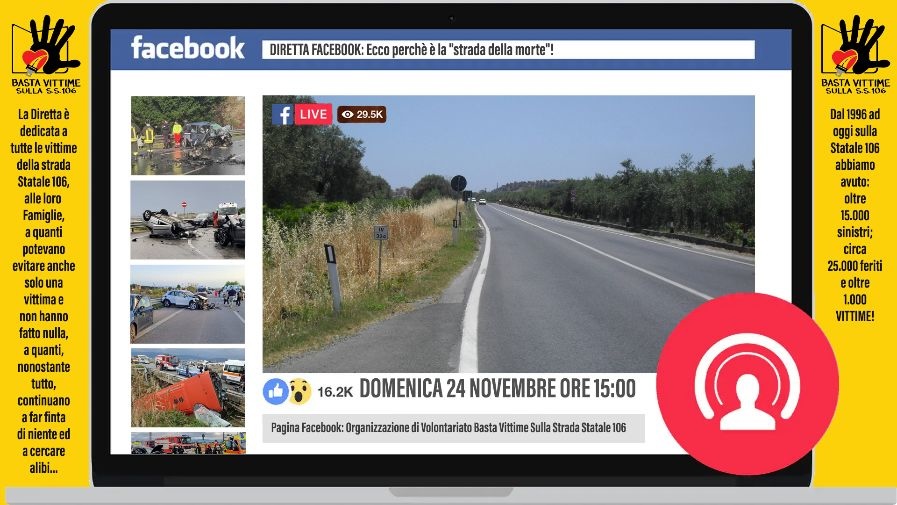This screenshot has height=505, width=897.
Task: Click the Basta Vittime hand logo at right
Action: coord(855,55)
